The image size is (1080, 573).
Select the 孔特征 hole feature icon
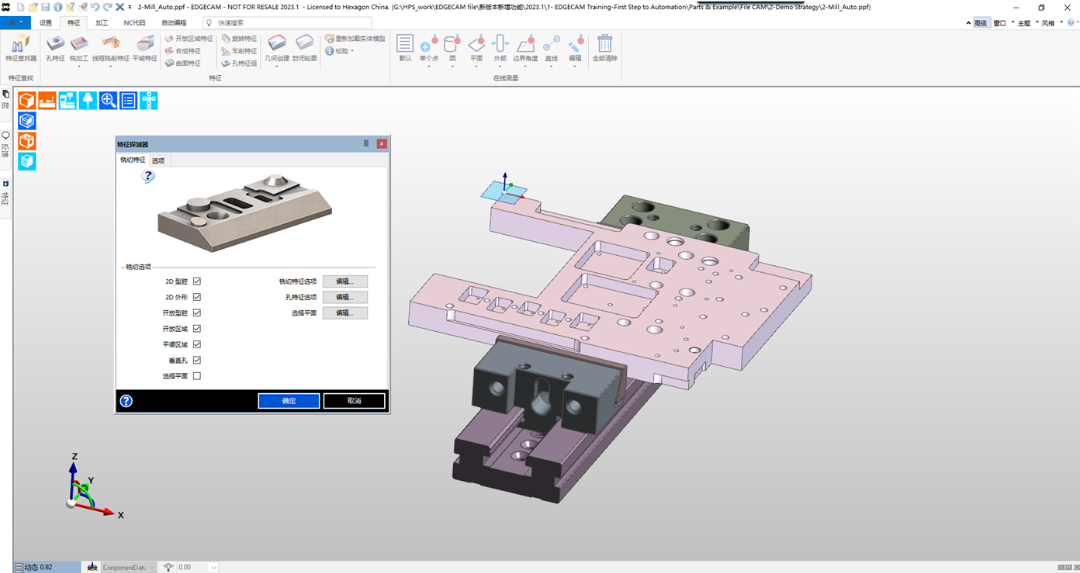(55, 48)
